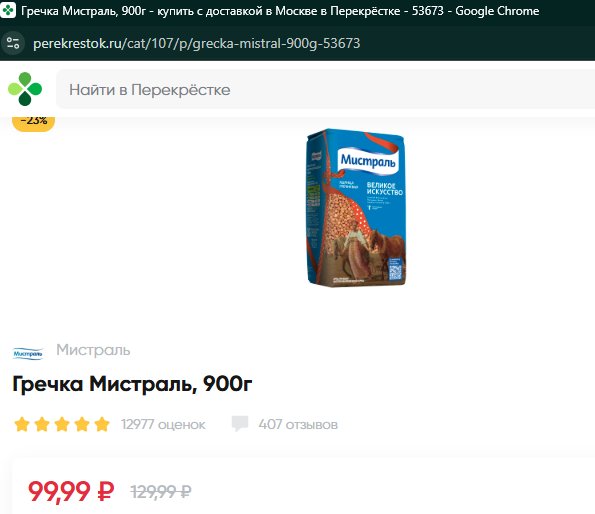Open site information icon in address bar
The height and width of the screenshot is (514, 595).
(x=13, y=43)
